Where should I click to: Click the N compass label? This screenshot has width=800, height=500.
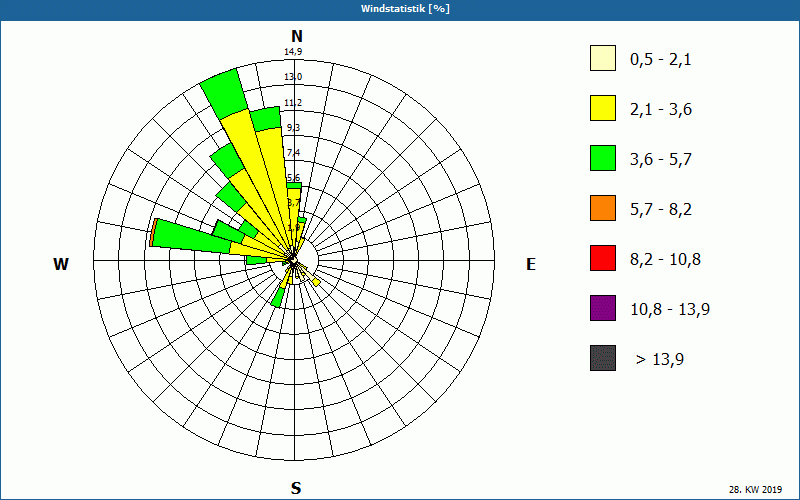[296, 36]
